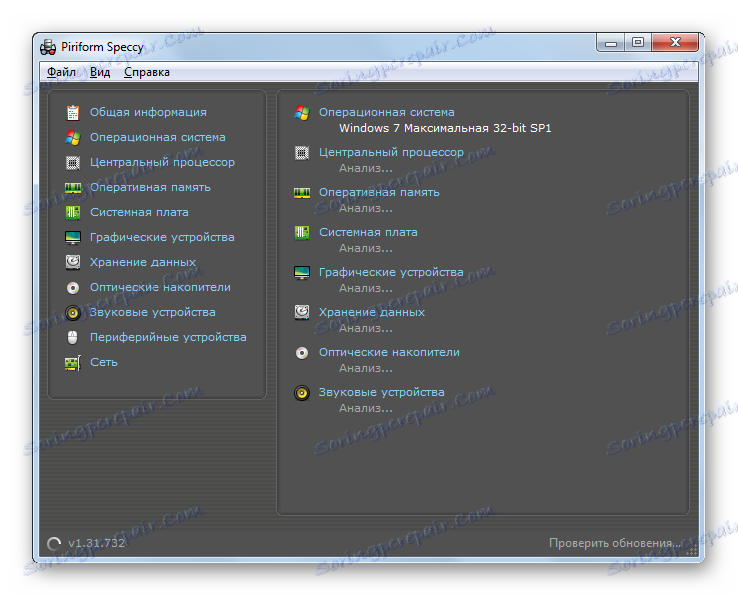
Task: Click the Windows flag icon in summary panel
Action: (x=302, y=113)
